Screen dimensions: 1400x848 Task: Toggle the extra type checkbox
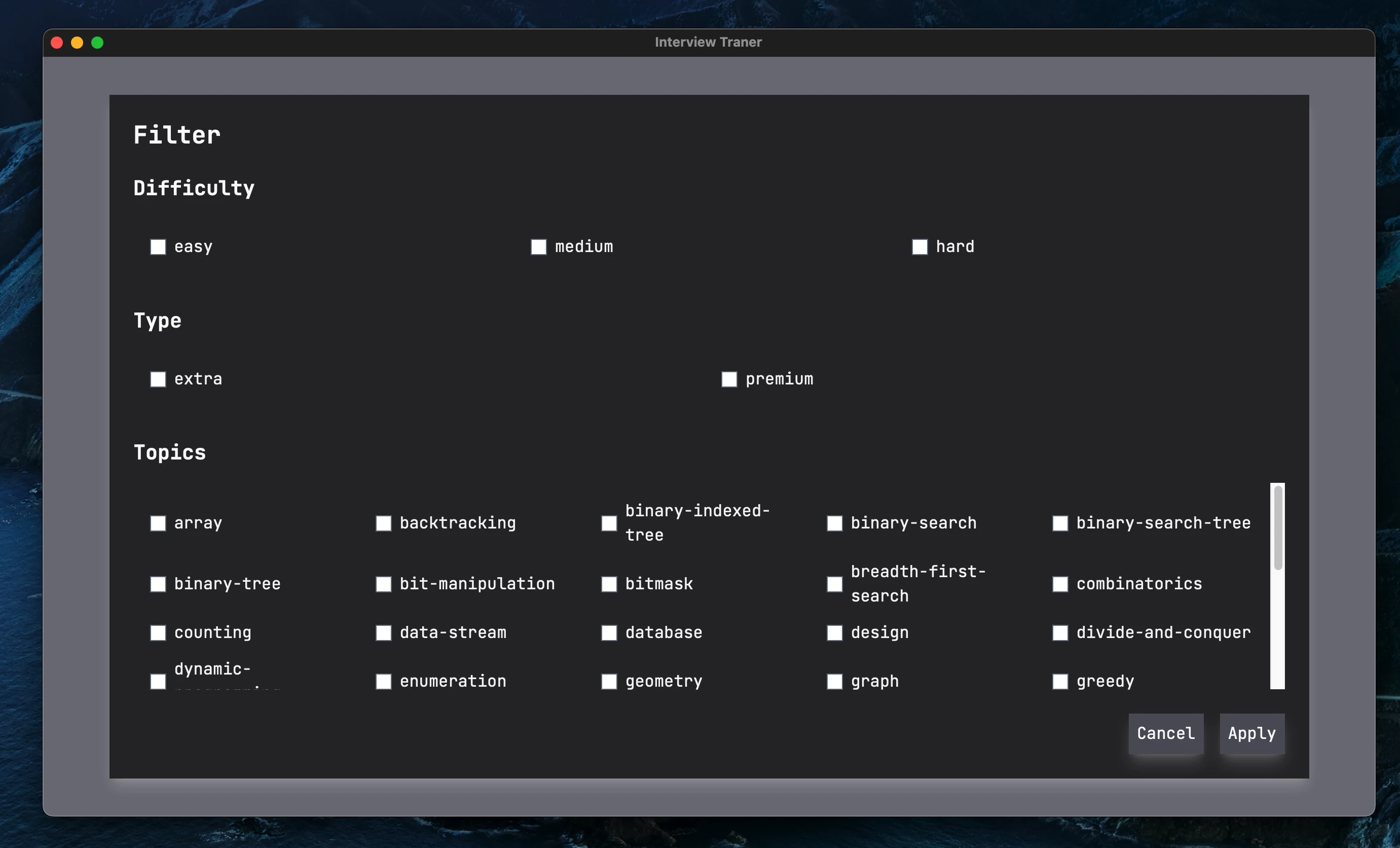point(158,379)
